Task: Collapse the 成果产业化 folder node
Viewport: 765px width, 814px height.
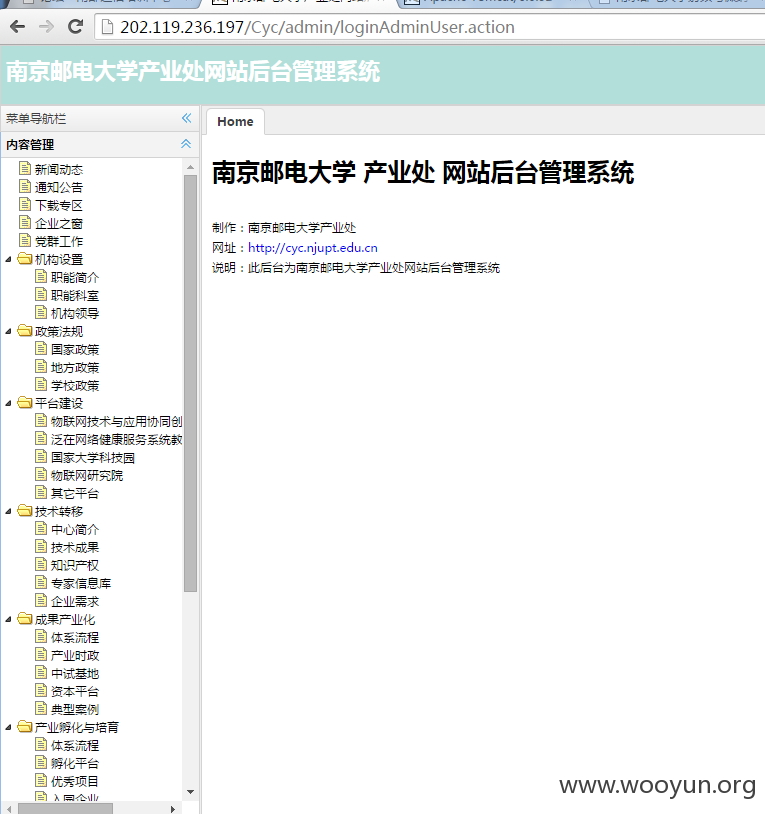Action: pyautogui.click(x=8, y=619)
